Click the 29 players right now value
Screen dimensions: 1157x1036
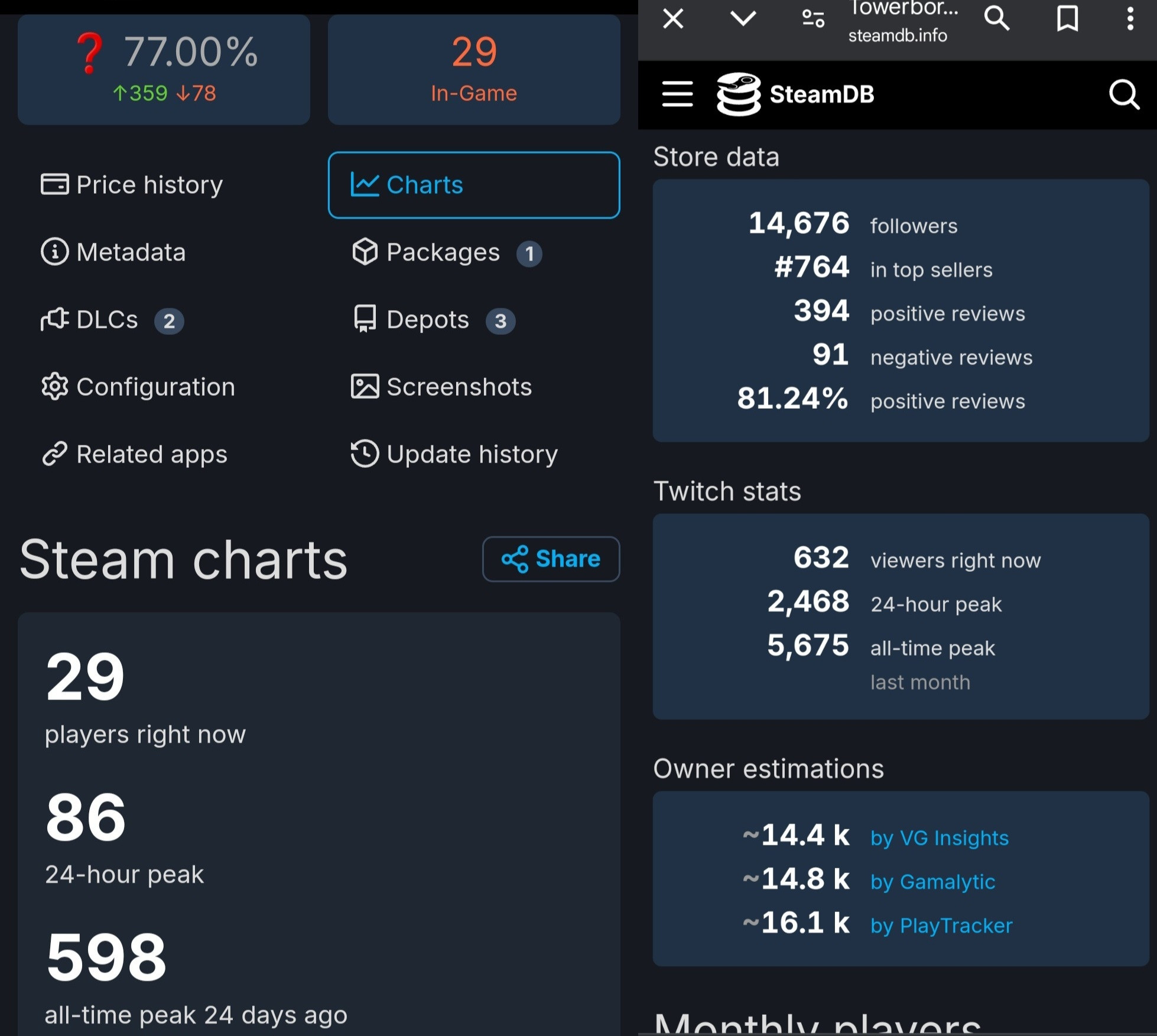(85, 677)
